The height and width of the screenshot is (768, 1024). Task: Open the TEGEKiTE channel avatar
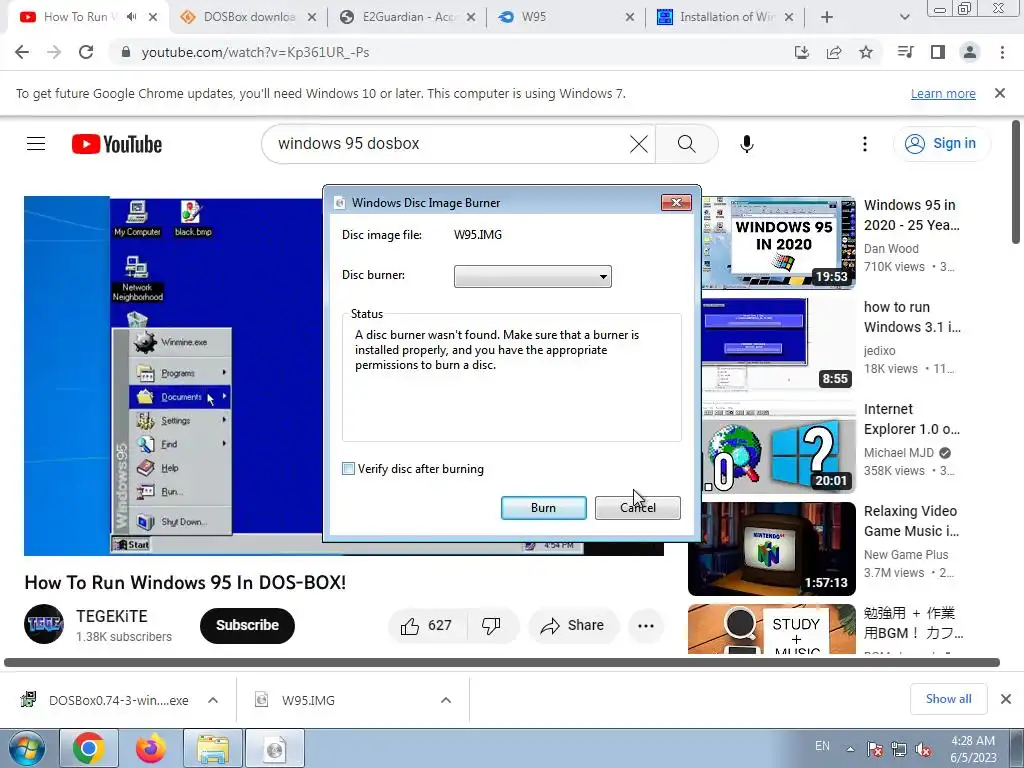click(x=44, y=624)
